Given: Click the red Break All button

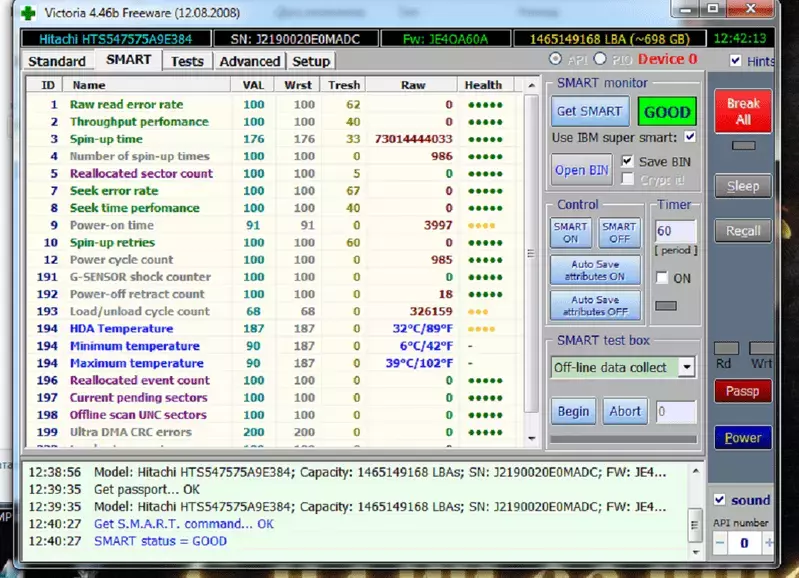Looking at the screenshot, I should [x=743, y=111].
